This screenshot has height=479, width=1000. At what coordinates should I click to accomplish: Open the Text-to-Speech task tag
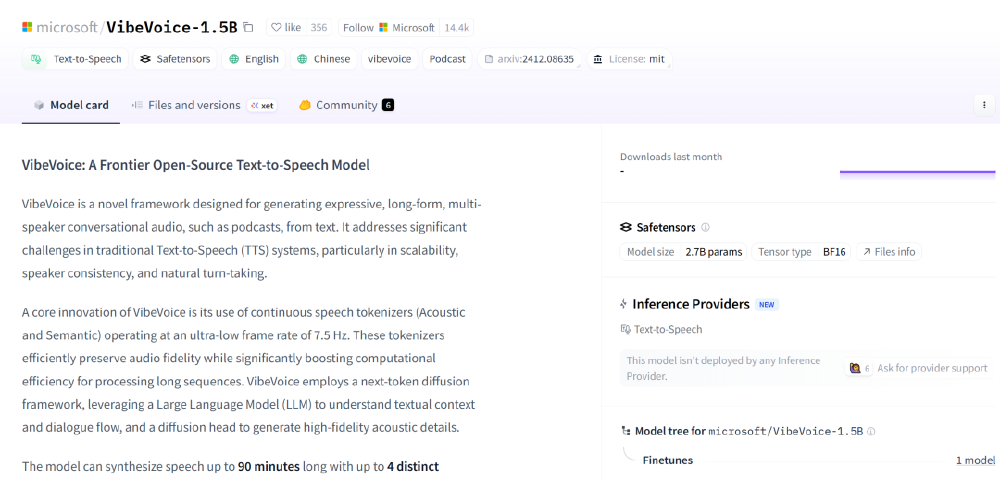click(76, 59)
